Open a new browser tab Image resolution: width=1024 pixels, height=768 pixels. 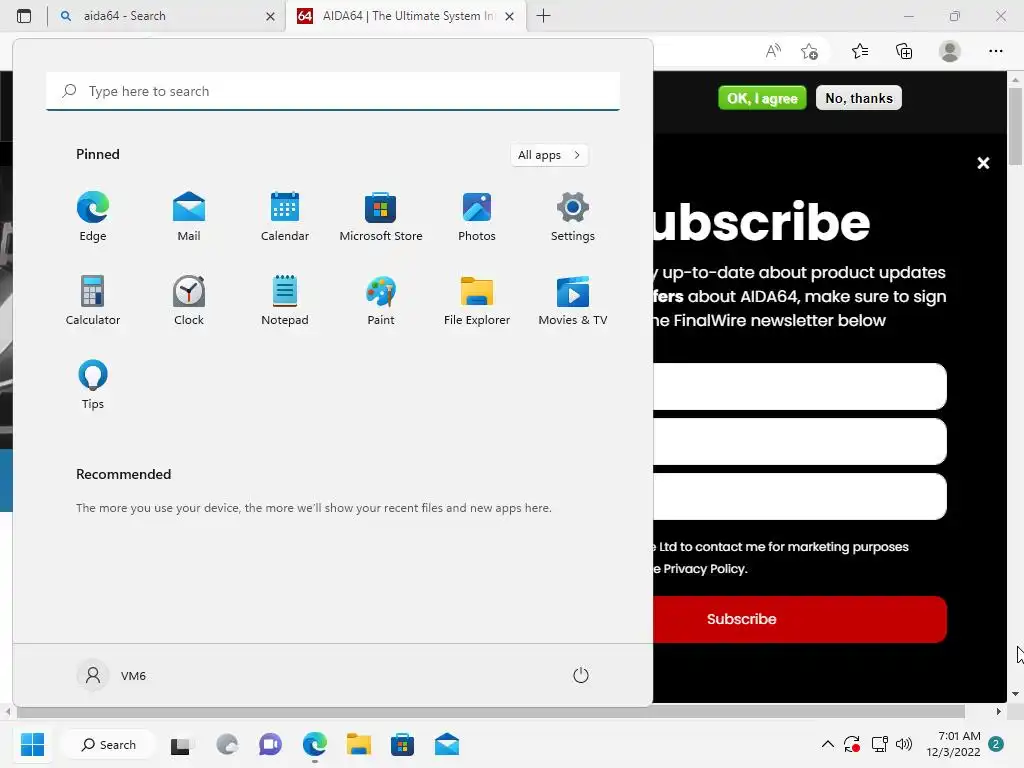(543, 16)
